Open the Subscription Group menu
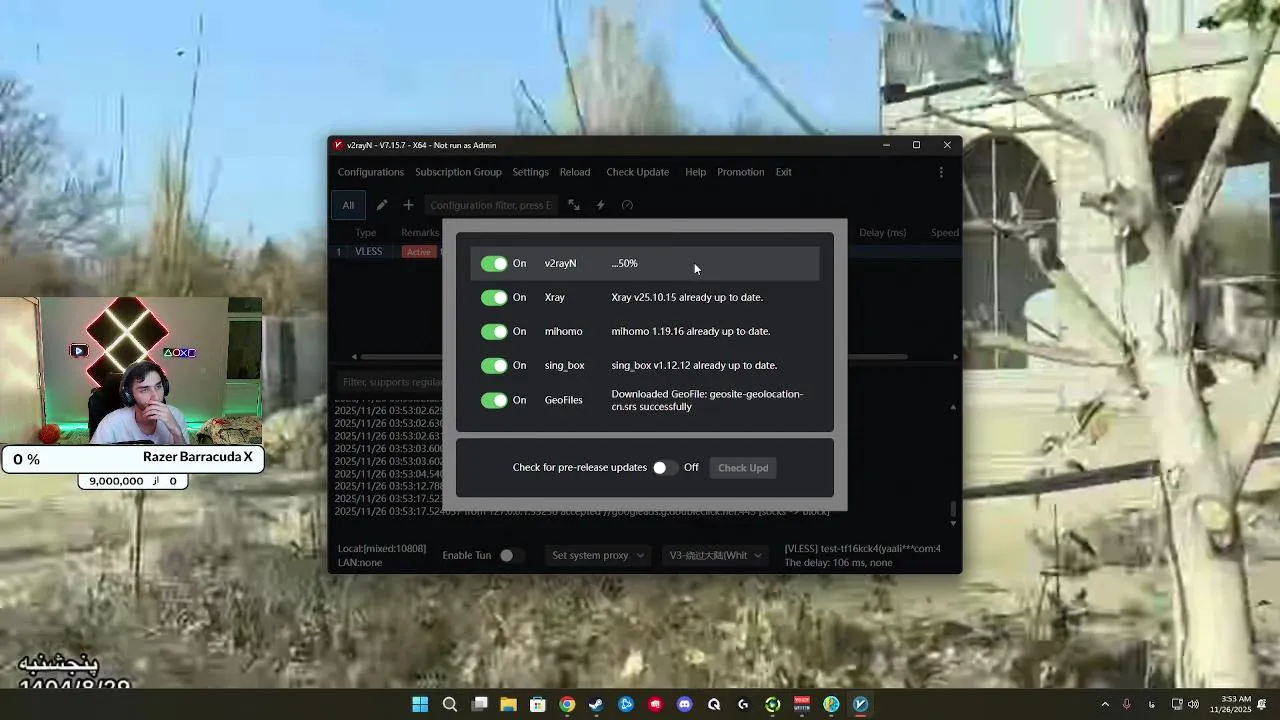1280x720 pixels. (458, 172)
